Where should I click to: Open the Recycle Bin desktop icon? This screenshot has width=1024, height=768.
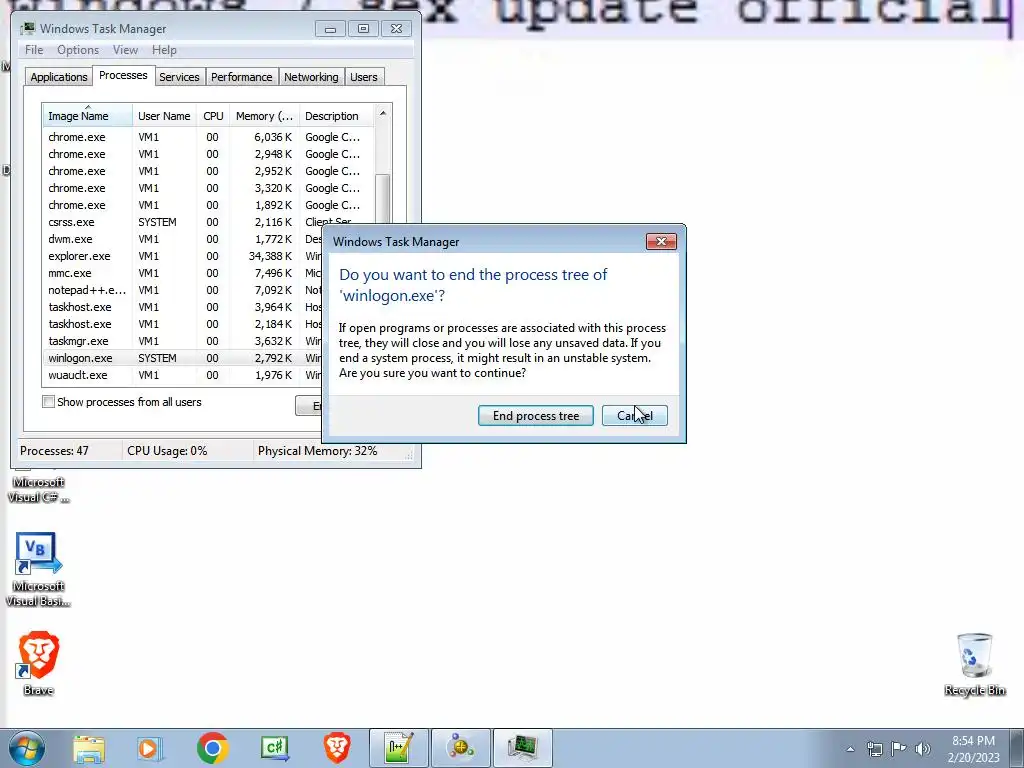click(x=974, y=664)
